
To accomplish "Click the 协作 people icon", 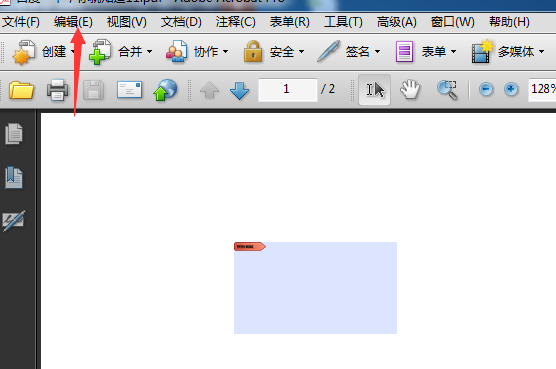I will point(176,52).
